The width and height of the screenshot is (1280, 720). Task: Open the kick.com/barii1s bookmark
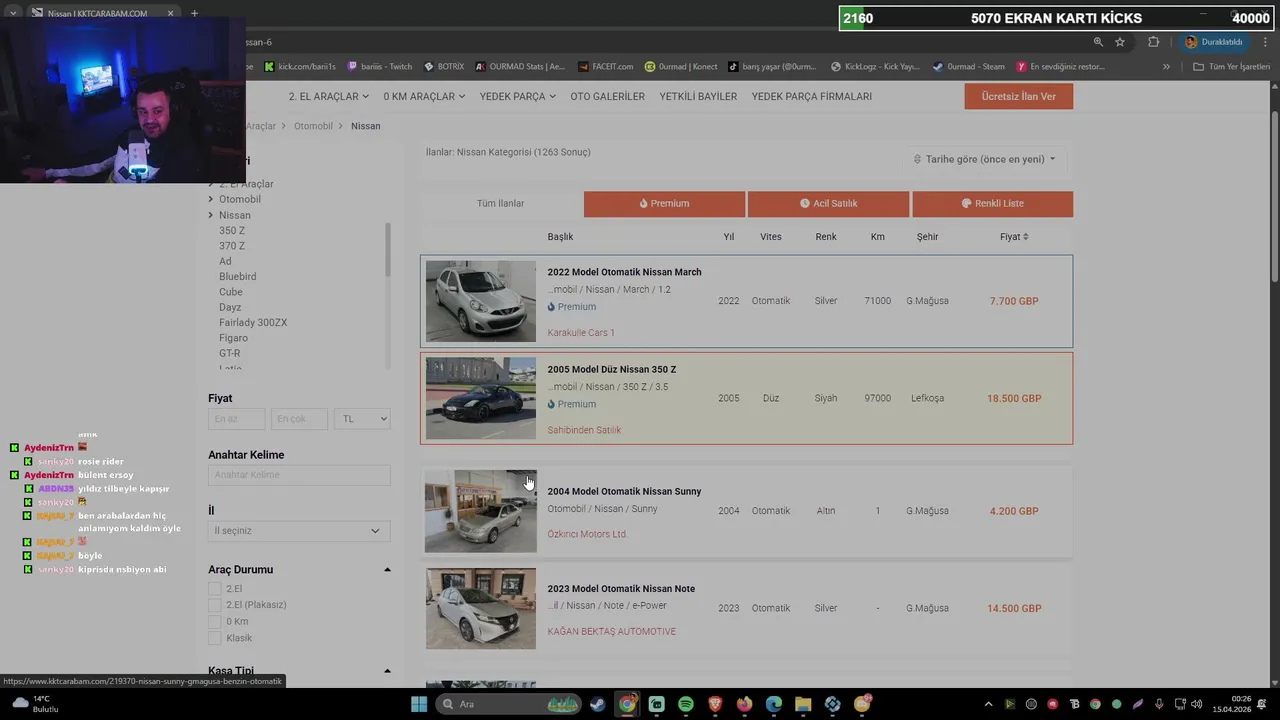(300, 67)
